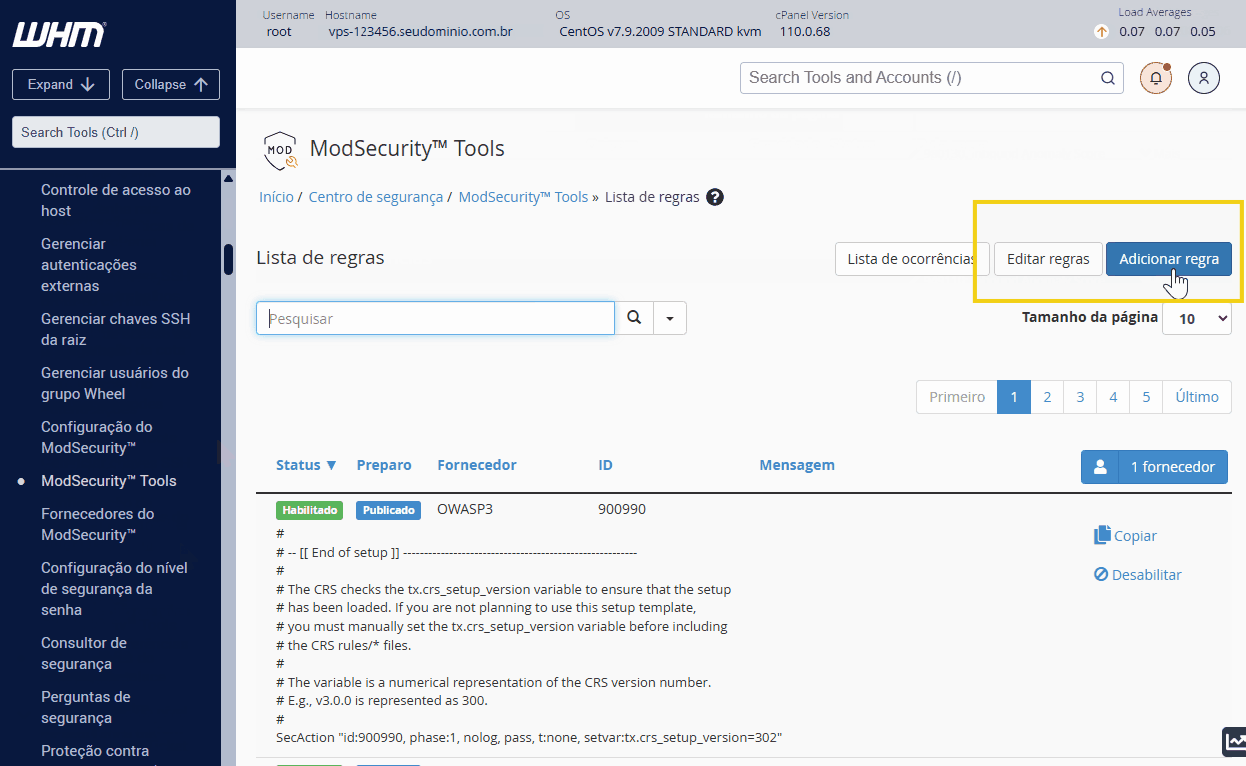Collapse all sidebar menu sections
This screenshot has height=766, width=1246.
click(x=171, y=85)
